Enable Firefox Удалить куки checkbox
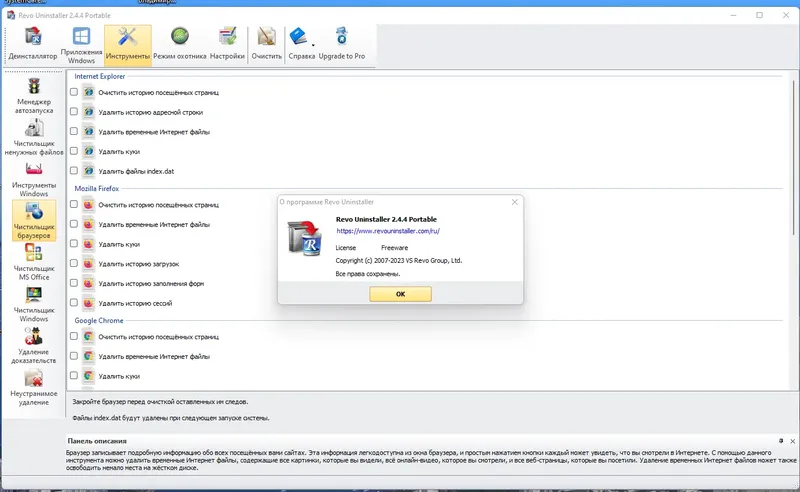The height and width of the screenshot is (492, 800). click(74, 243)
